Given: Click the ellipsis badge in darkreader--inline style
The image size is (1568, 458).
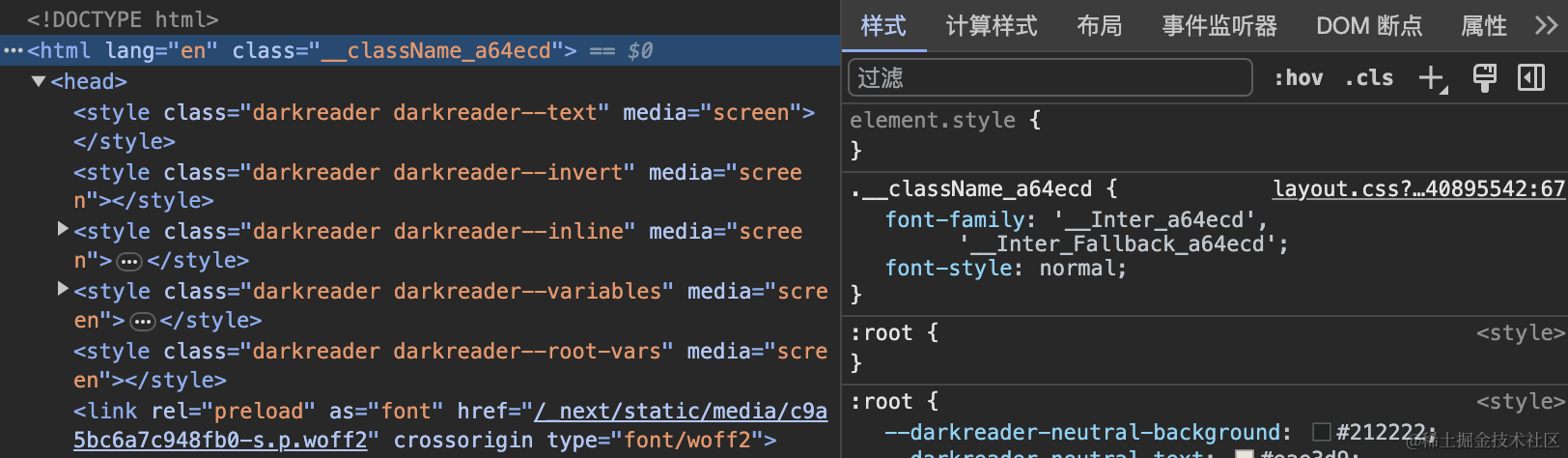Looking at the screenshot, I should point(129,262).
